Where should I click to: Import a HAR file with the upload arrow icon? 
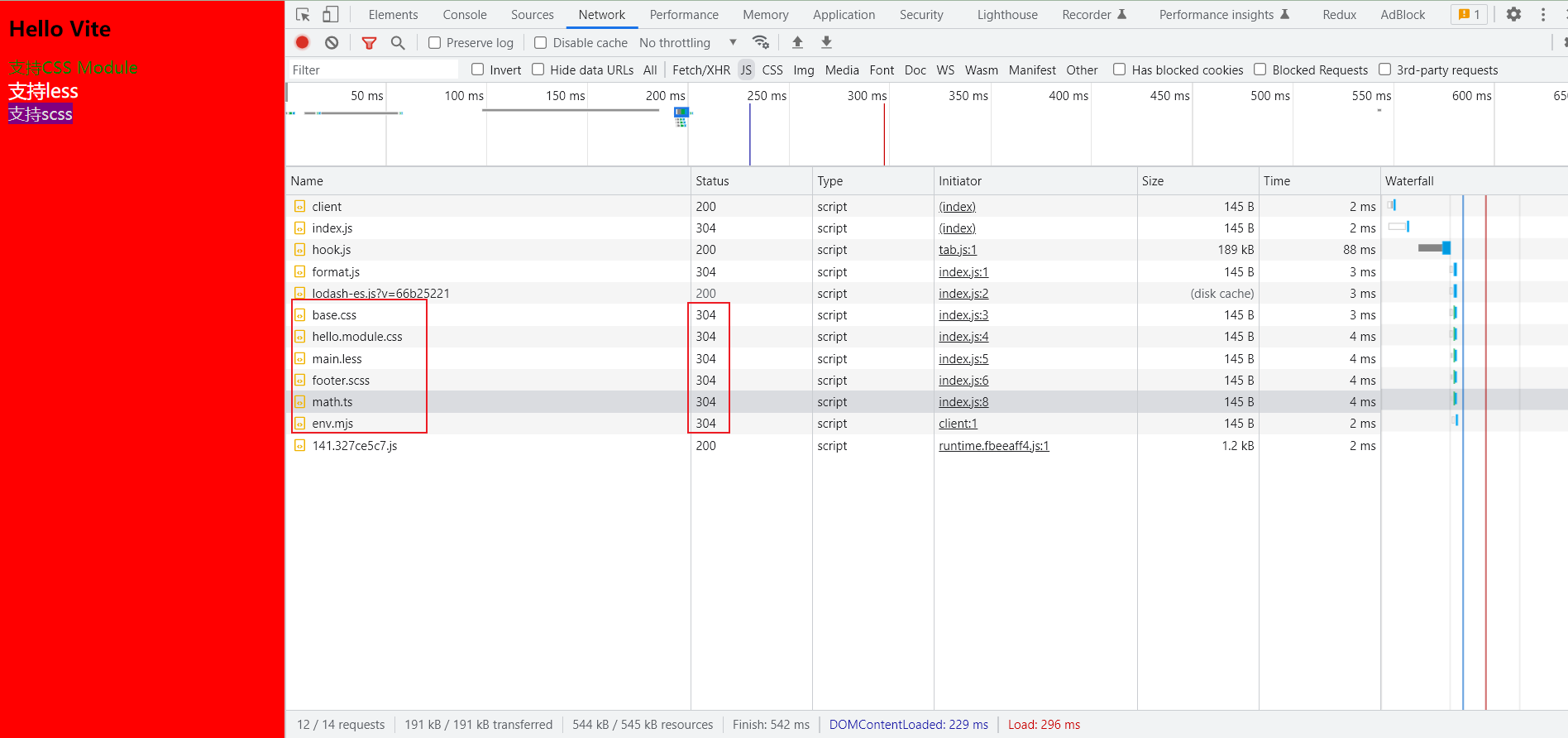(x=797, y=42)
